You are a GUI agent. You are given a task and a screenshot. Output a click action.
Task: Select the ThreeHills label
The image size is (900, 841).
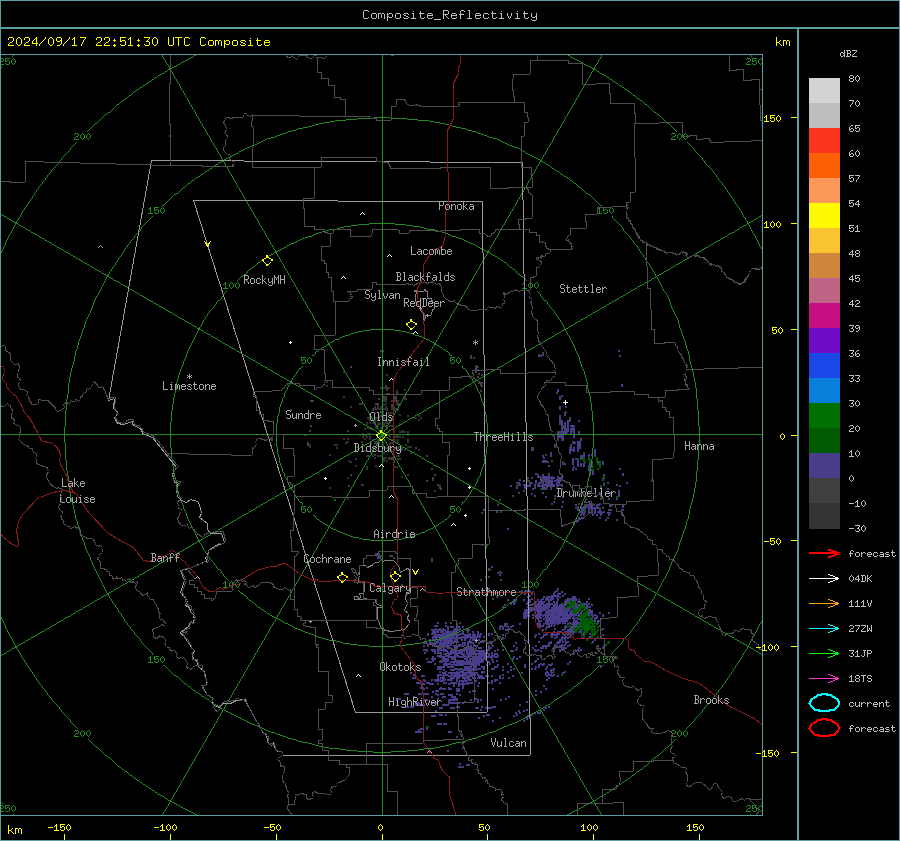[503, 437]
